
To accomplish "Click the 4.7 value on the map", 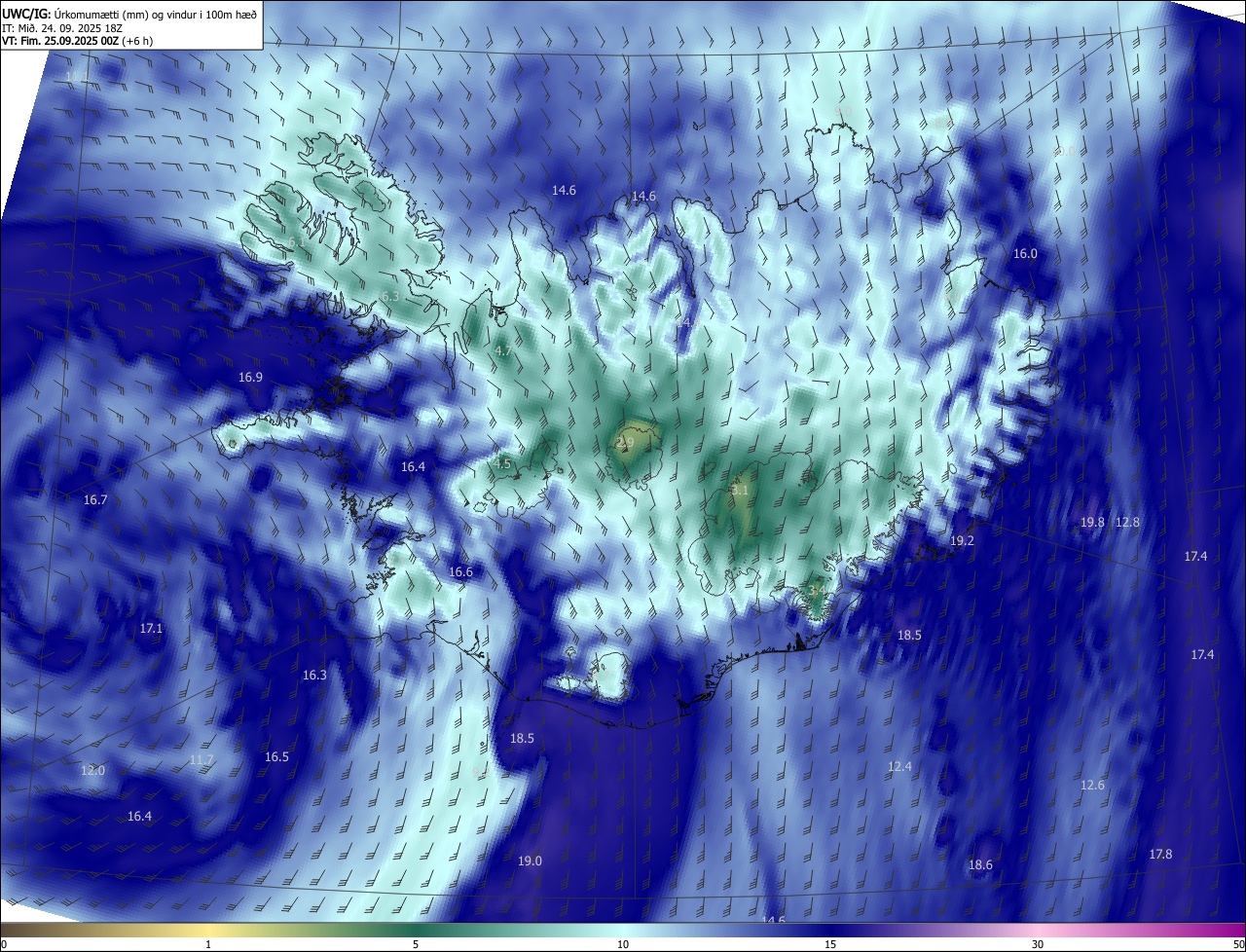I will coord(503,349).
